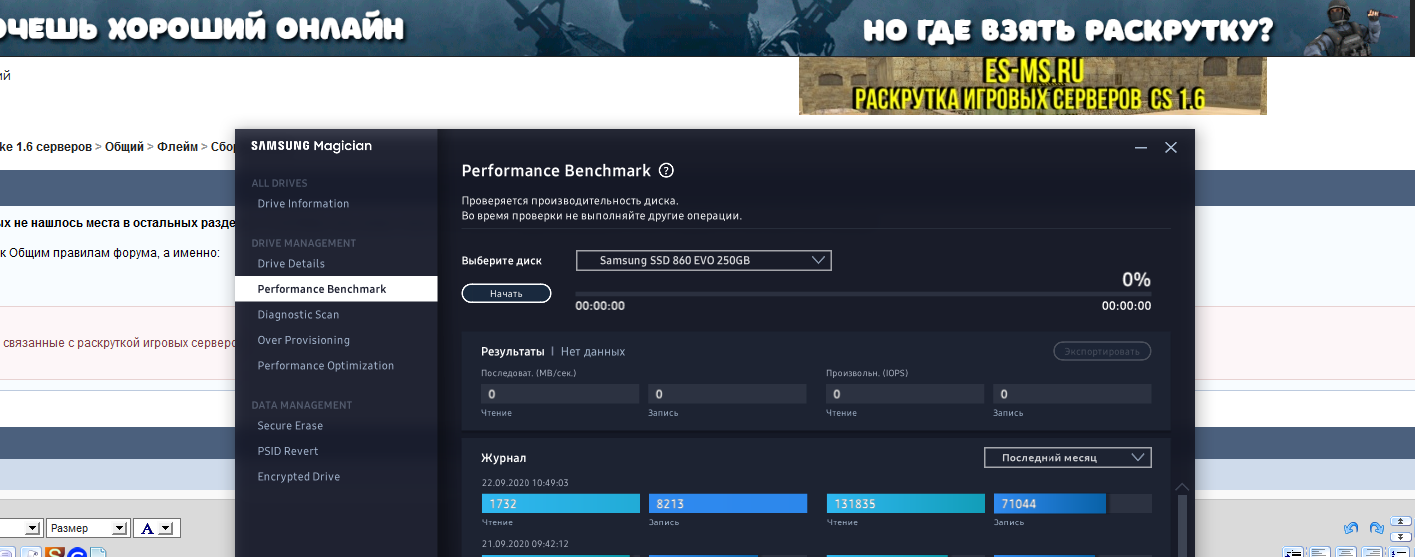
Task: Open the Samsung SSD 860 EVO drive dropdown
Action: pyautogui.click(x=703, y=260)
